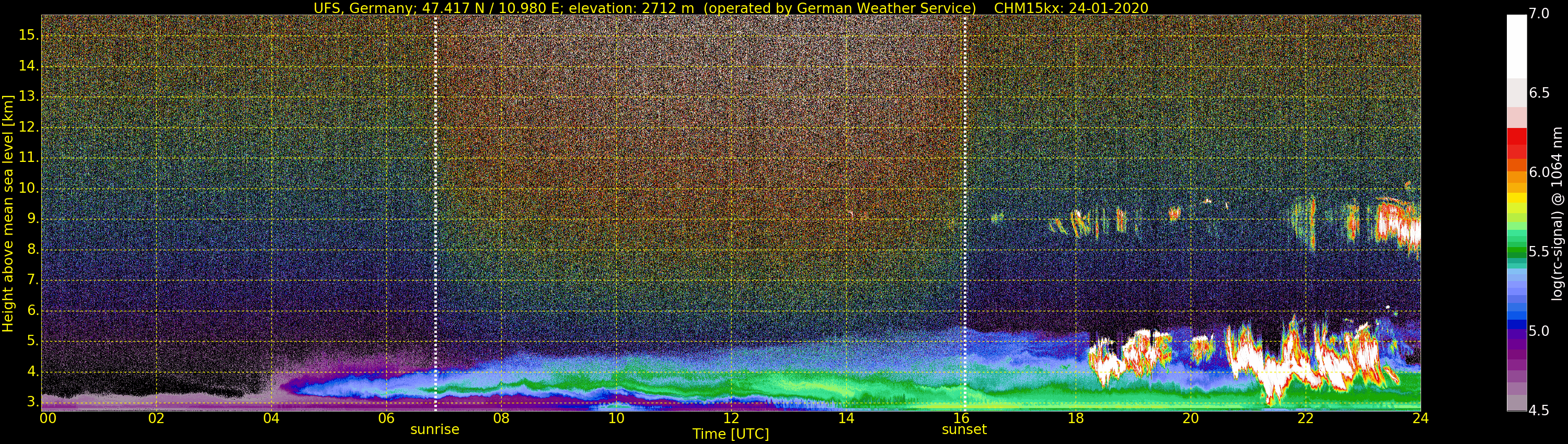The width and height of the screenshot is (1568, 444).
Task: Click the height tick label '10.'
Action: click(29, 189)
